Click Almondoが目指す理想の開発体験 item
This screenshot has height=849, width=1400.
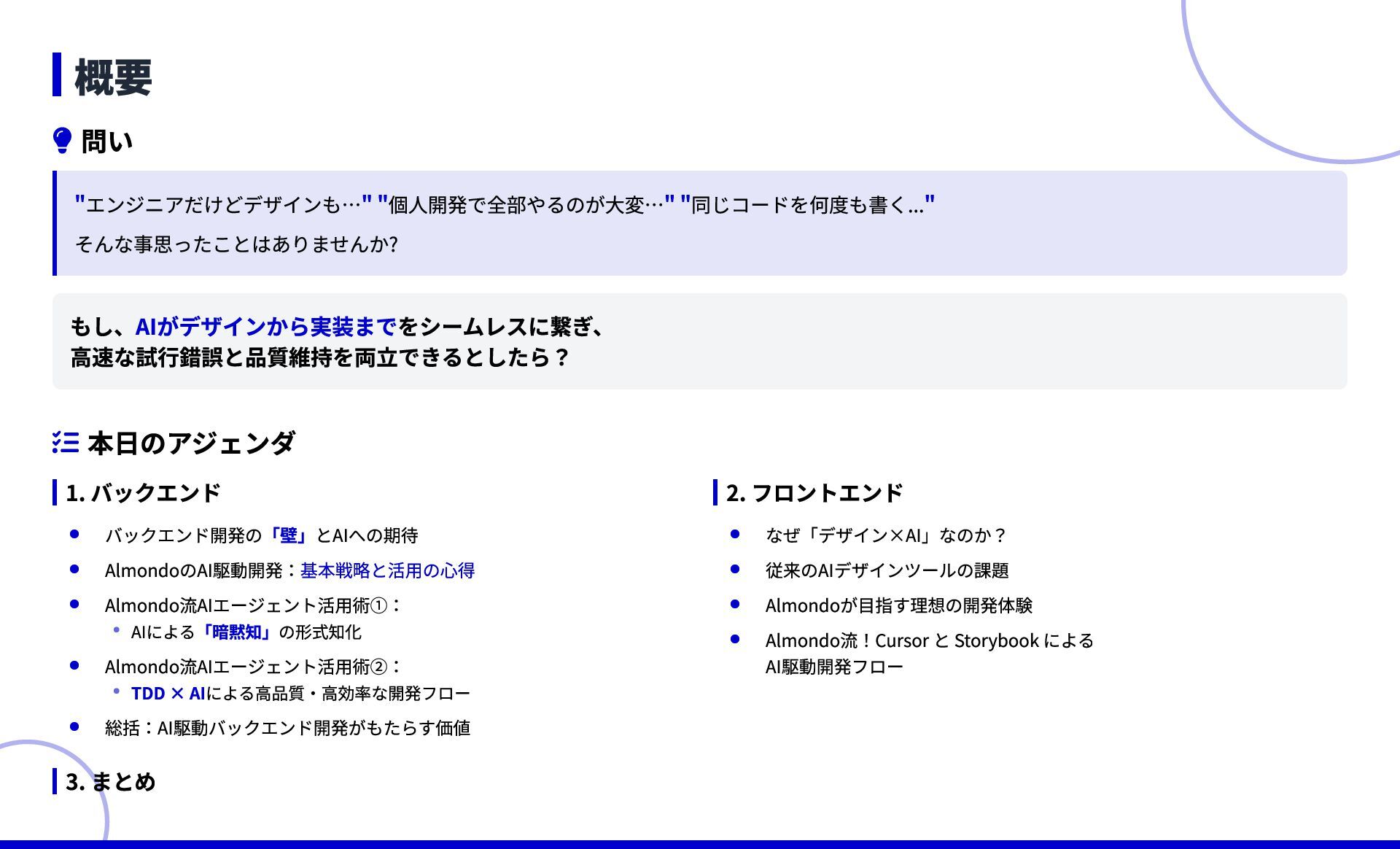(898, 605)
